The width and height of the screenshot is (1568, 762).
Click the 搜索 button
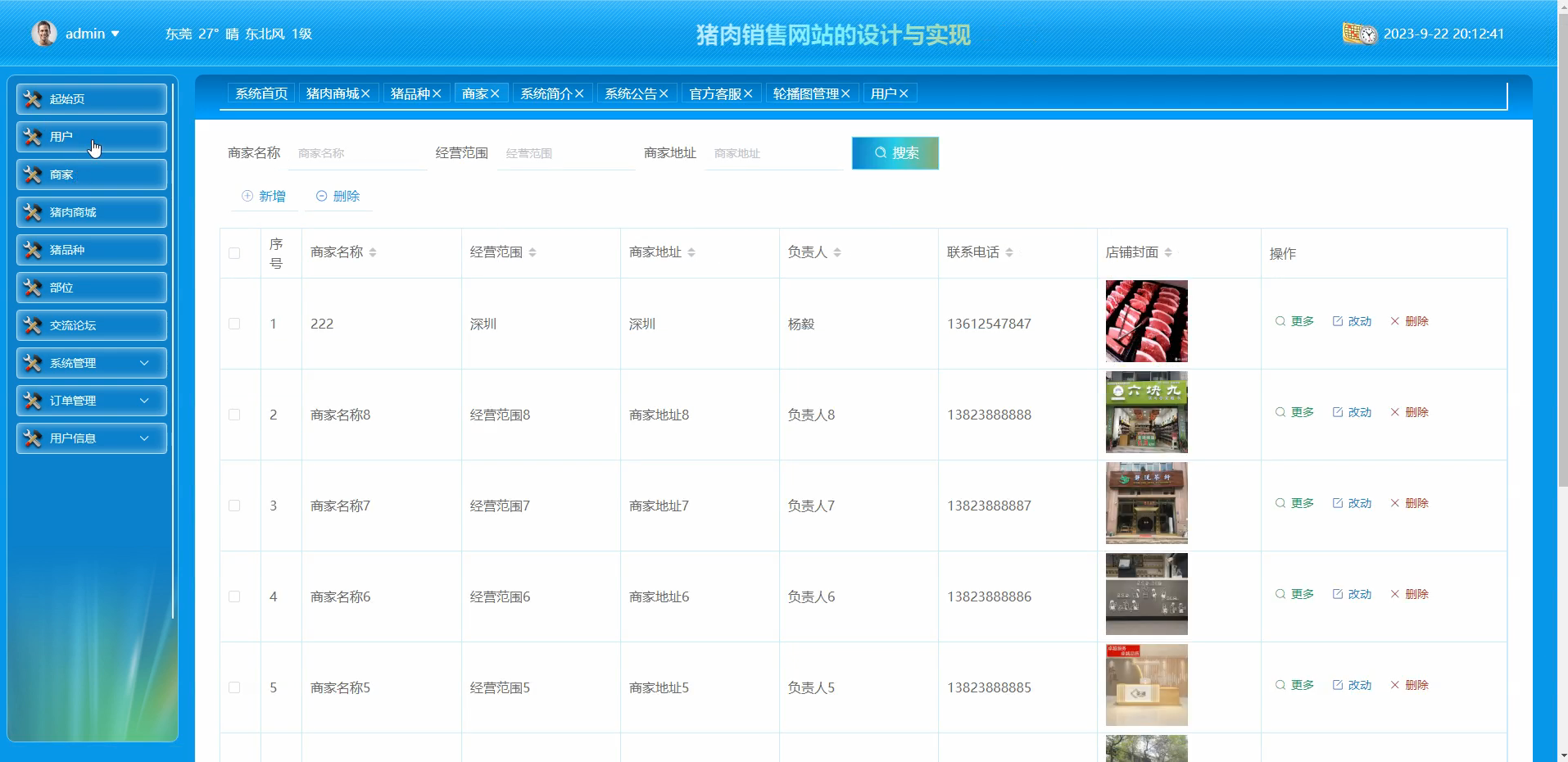(895, 153)
